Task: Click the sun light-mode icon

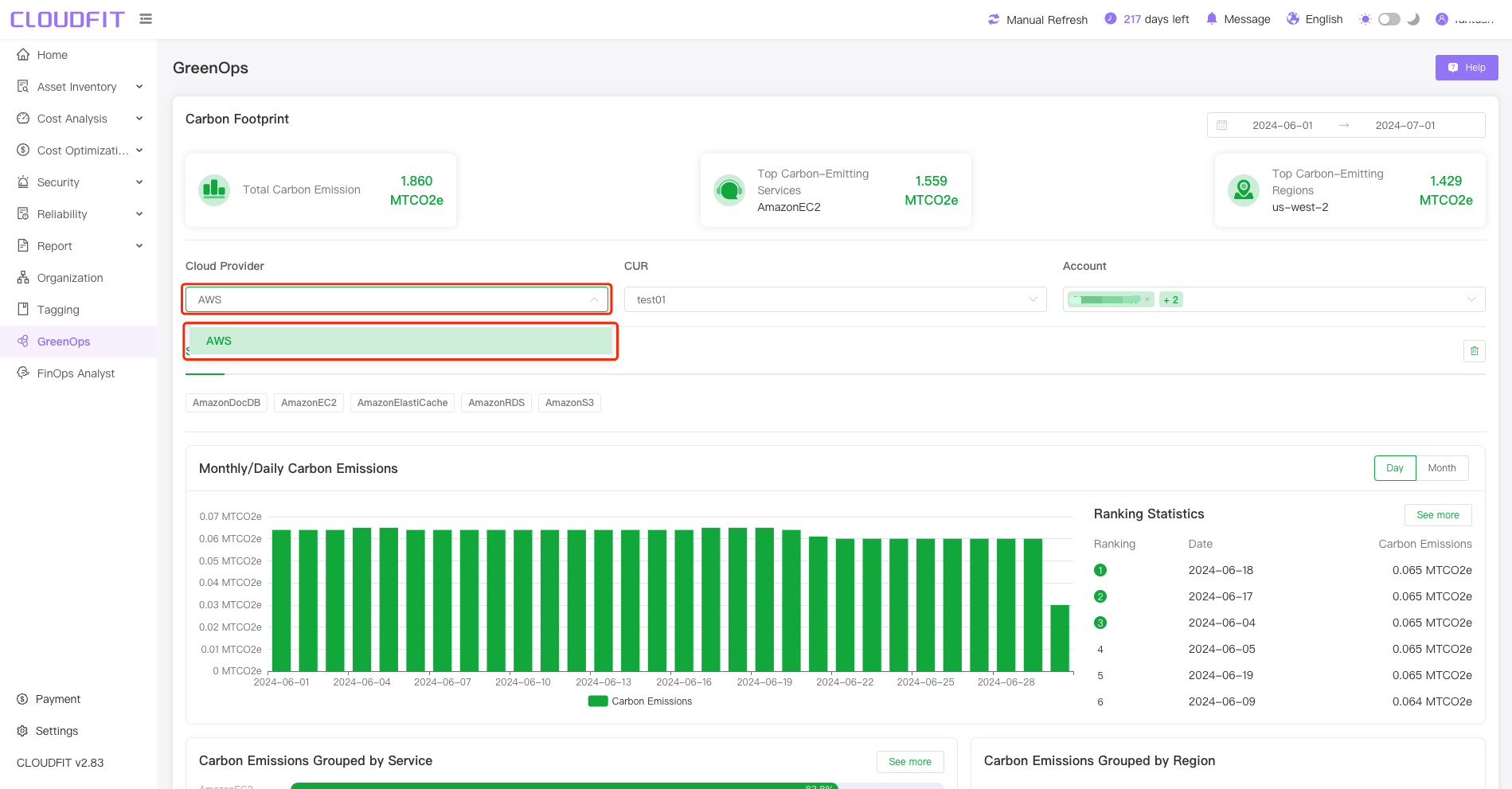Action: (x=1365, y=19)
